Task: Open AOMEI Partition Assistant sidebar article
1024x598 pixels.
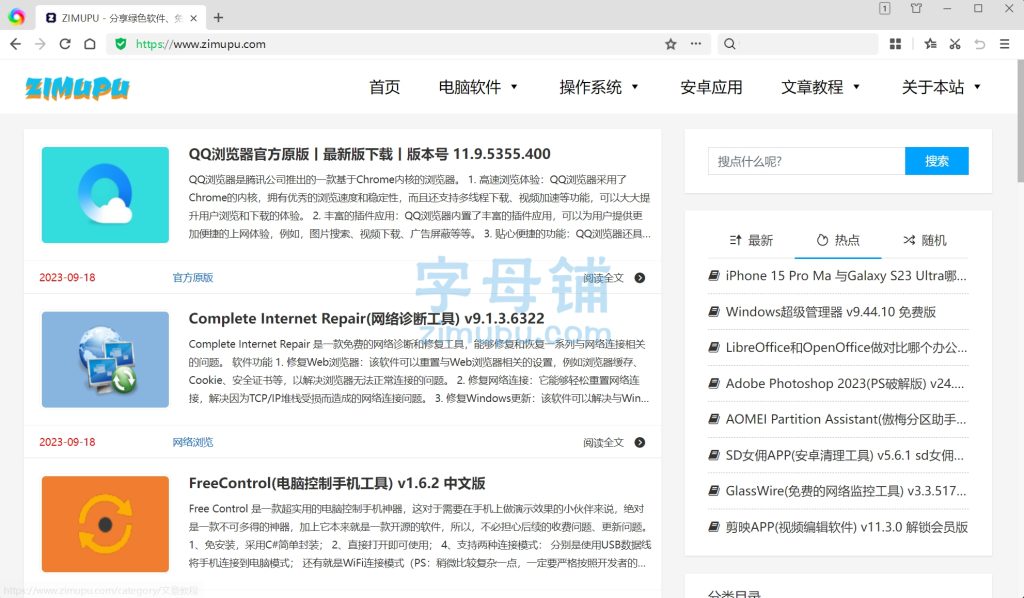Action: 846,419
